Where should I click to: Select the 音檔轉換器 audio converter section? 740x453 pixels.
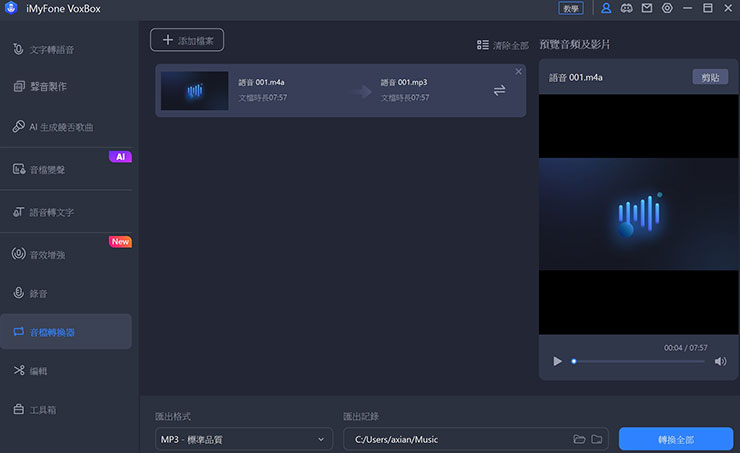coord(66,332)
